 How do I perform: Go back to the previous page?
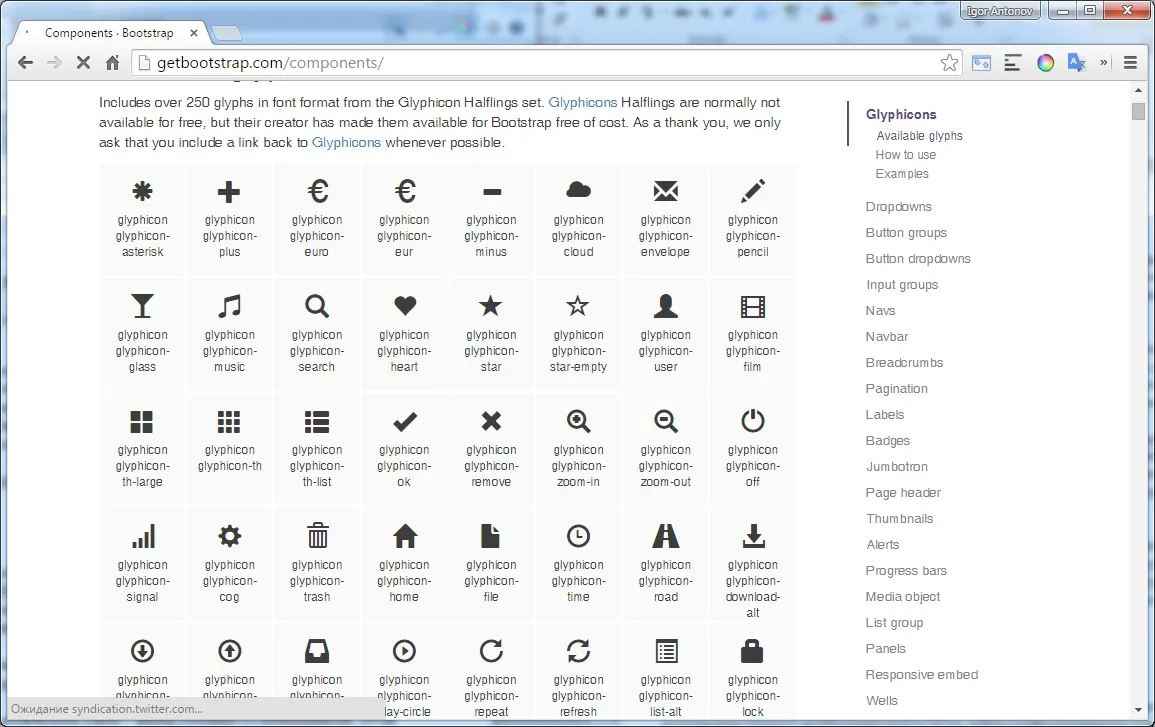tap(25, 63)
